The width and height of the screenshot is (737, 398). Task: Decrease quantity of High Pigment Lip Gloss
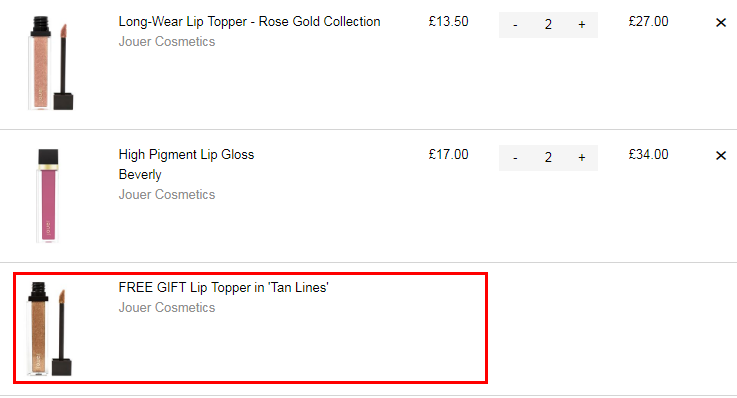(x=515, y=157)
